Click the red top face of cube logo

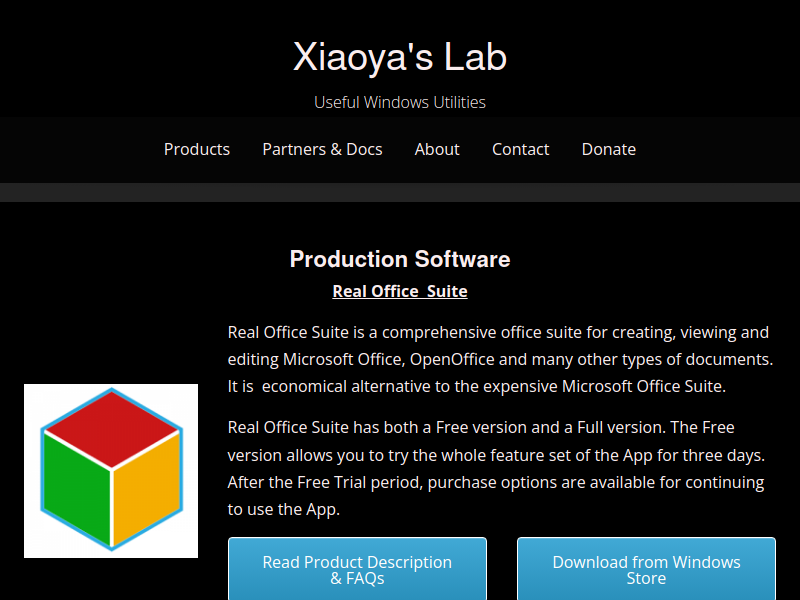[x=111, y=428]
